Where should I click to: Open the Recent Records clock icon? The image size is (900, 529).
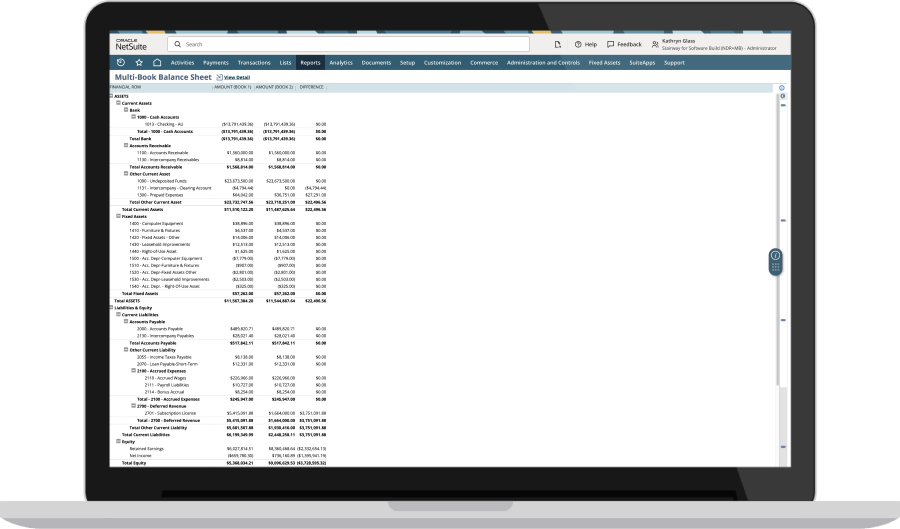(121, 62)
